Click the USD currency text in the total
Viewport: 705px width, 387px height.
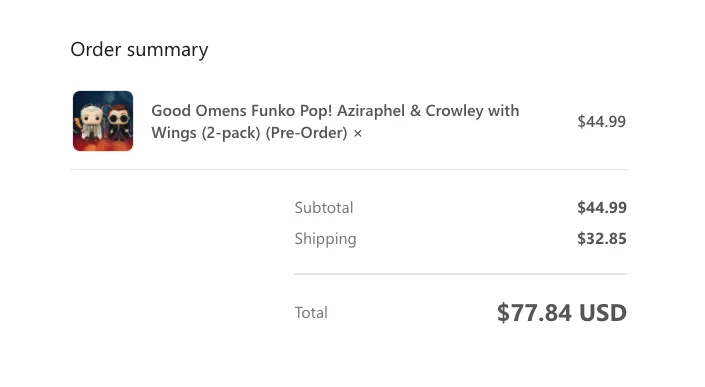click(603, 313)
